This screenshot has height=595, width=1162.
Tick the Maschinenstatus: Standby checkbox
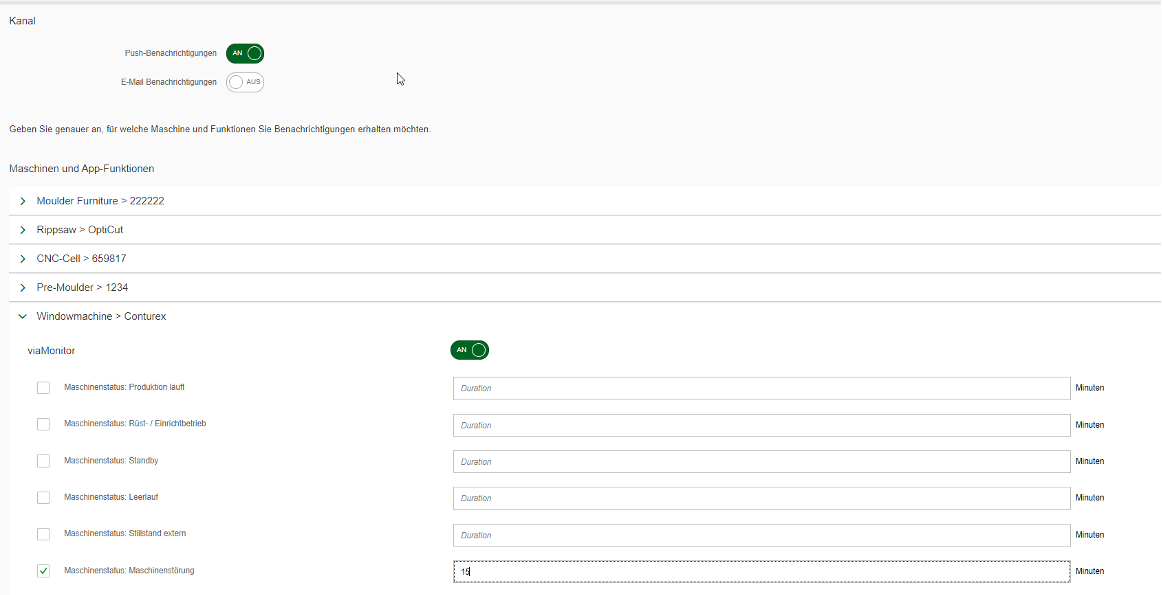(x=44, y=461)
